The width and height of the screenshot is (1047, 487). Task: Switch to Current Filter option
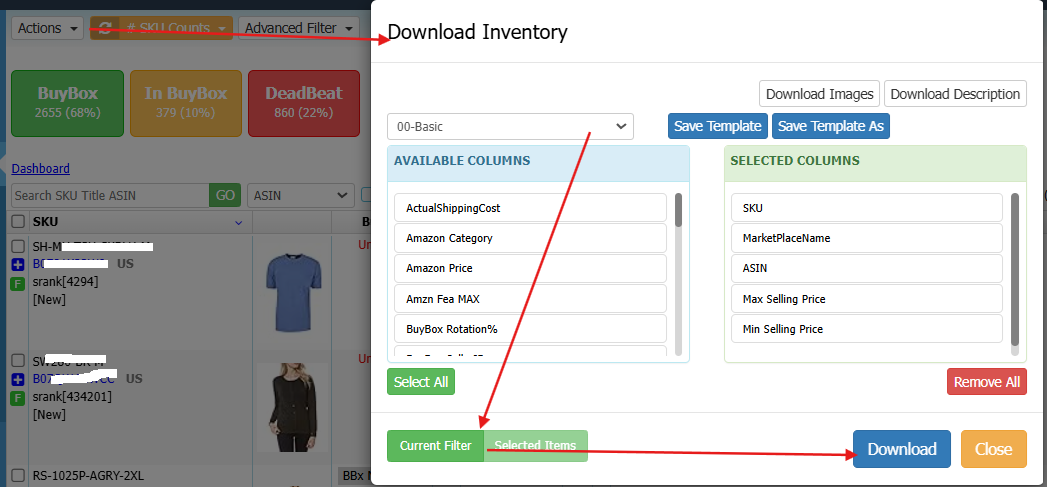click(x=435, y=446)
